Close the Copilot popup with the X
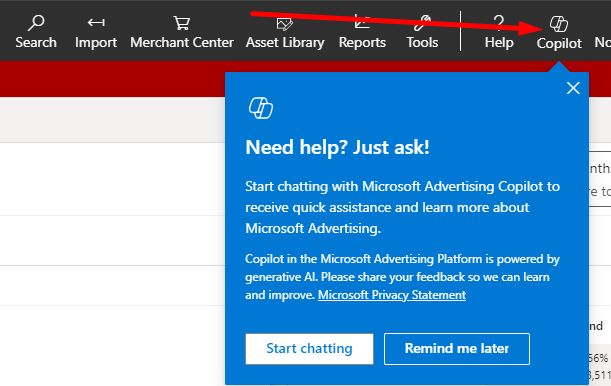 pyautogui.click(x=573, y=88)
